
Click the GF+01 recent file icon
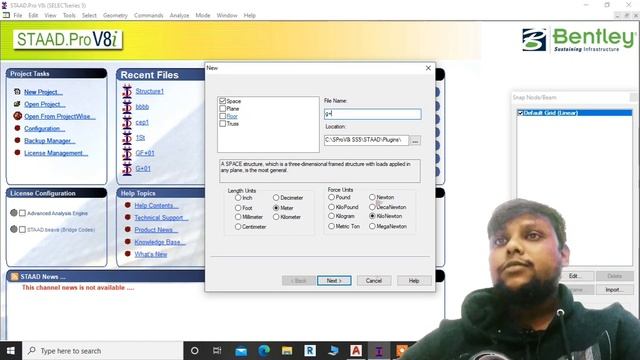pyautogui.click(x=127, y=153)
